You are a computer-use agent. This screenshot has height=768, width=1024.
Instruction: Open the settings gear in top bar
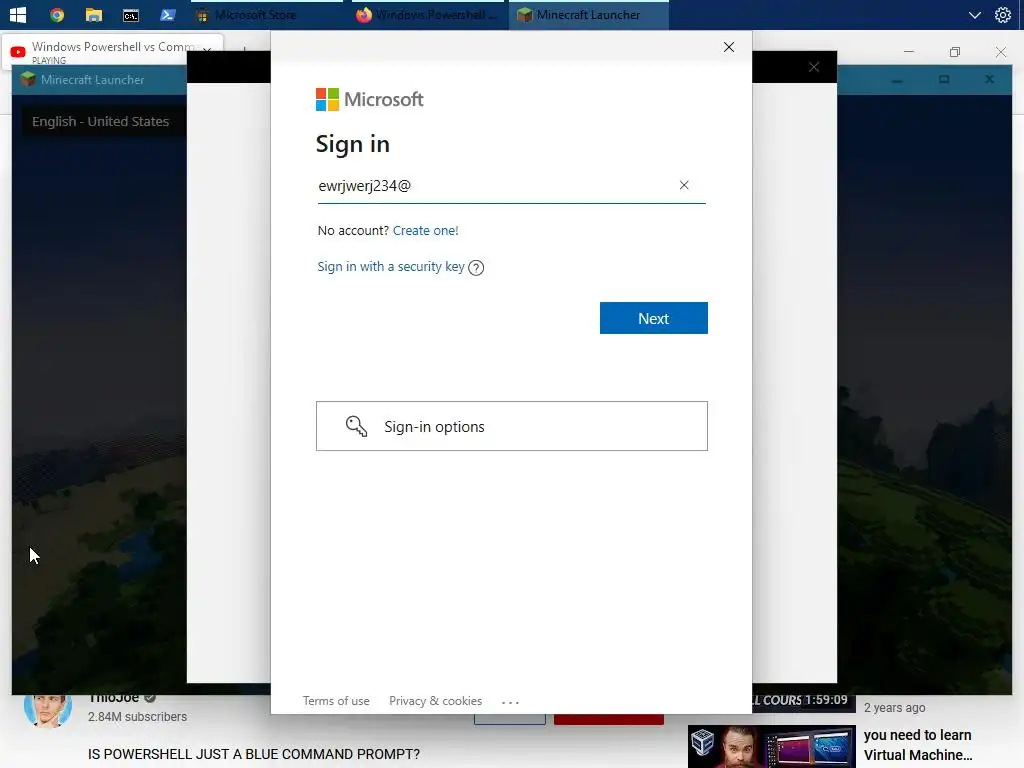tap(1002, 14)
